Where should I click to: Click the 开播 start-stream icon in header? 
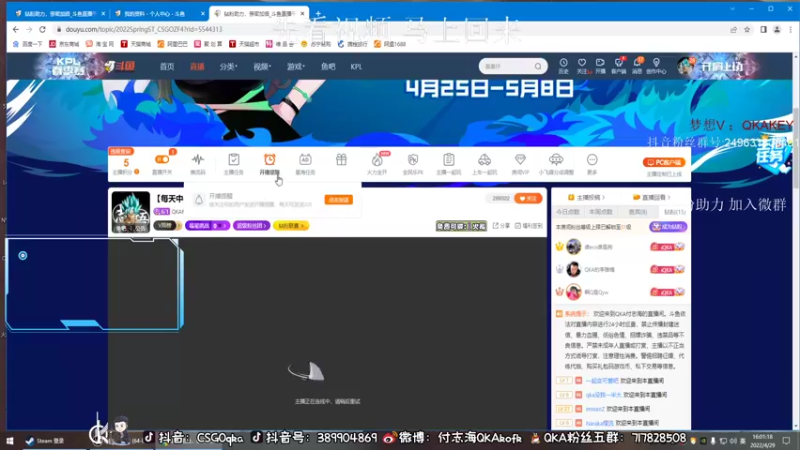coord(600,63)
